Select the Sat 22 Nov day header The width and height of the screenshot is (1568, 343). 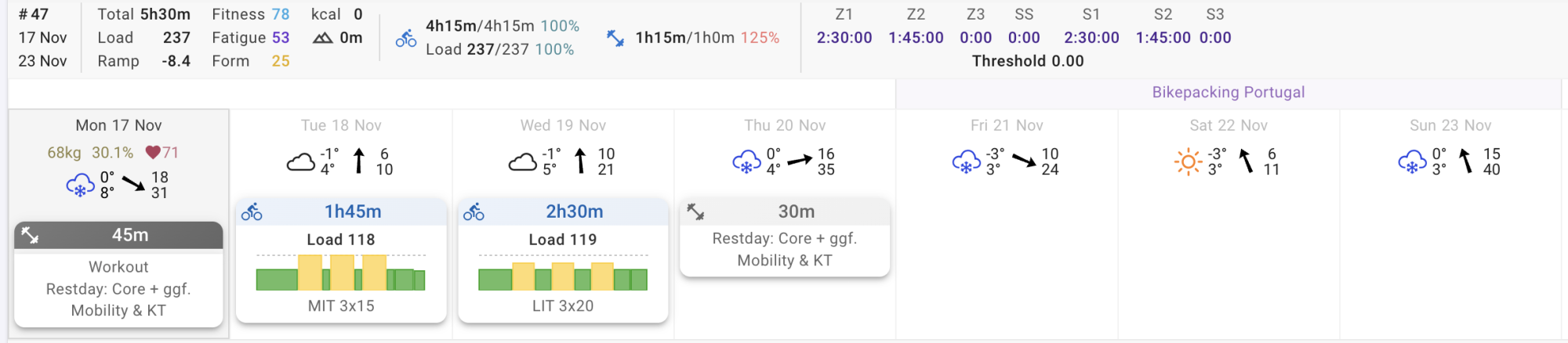(1229, 125)
